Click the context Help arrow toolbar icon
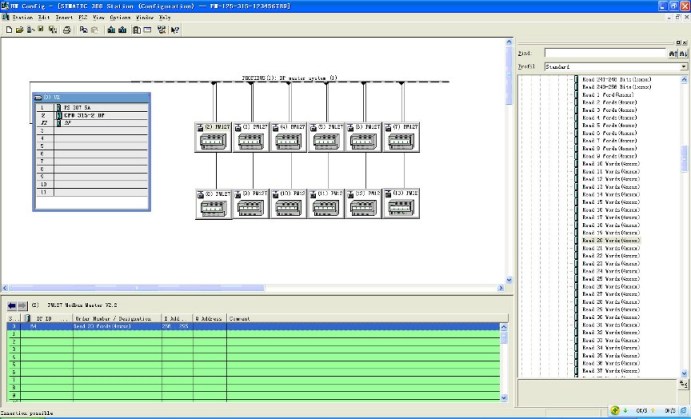This screenshot has width=691, height=419. (x=176, y=31)
